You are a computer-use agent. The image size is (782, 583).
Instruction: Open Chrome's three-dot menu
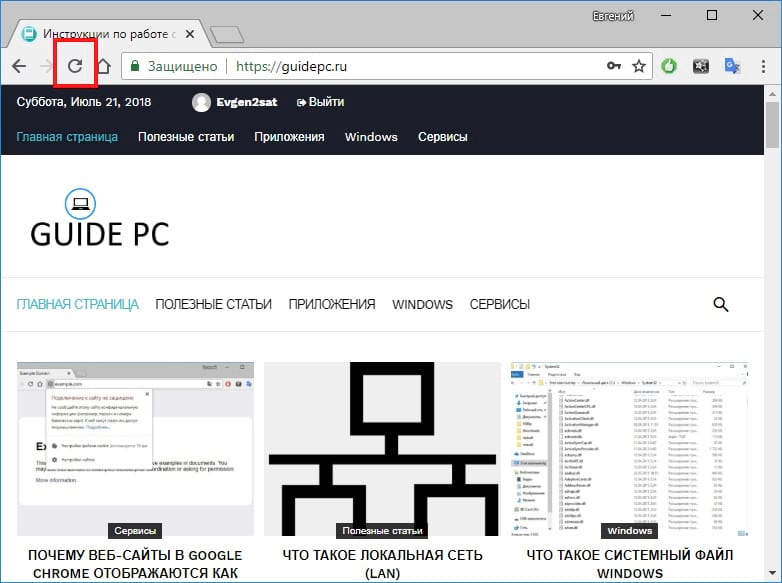(x=763, y=66)
